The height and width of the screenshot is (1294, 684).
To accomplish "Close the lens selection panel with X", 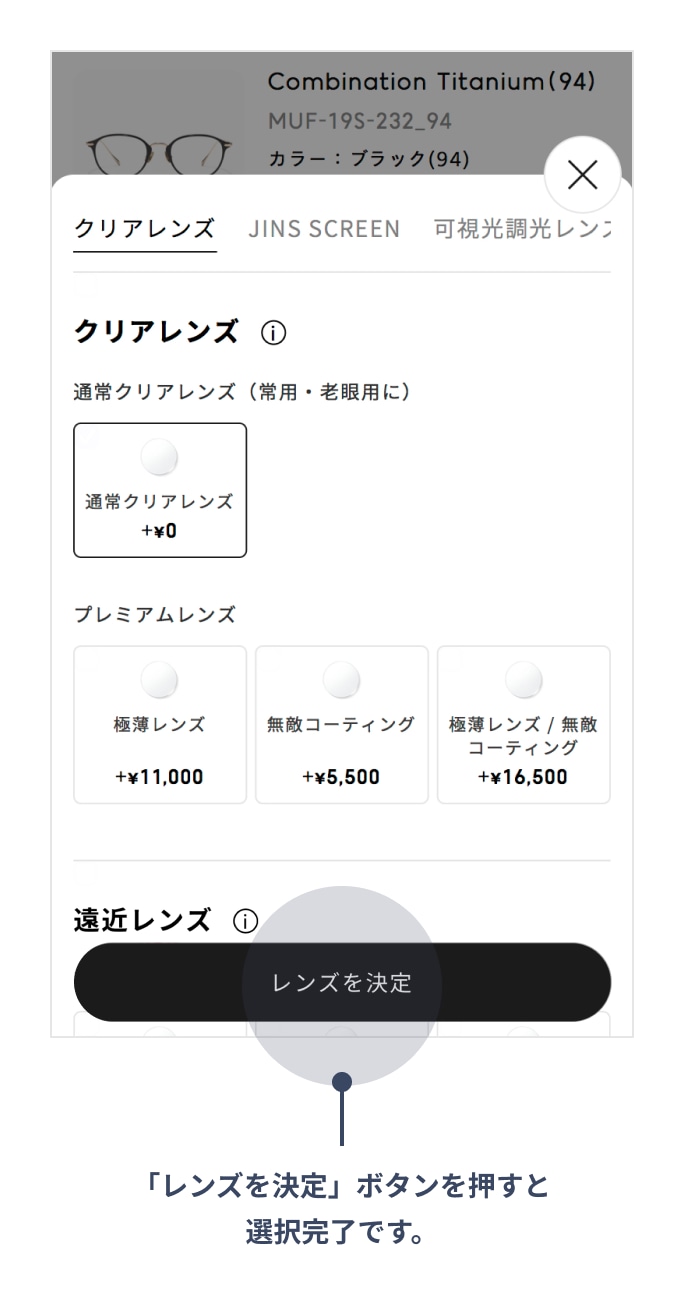I will [x=582, y=175].
